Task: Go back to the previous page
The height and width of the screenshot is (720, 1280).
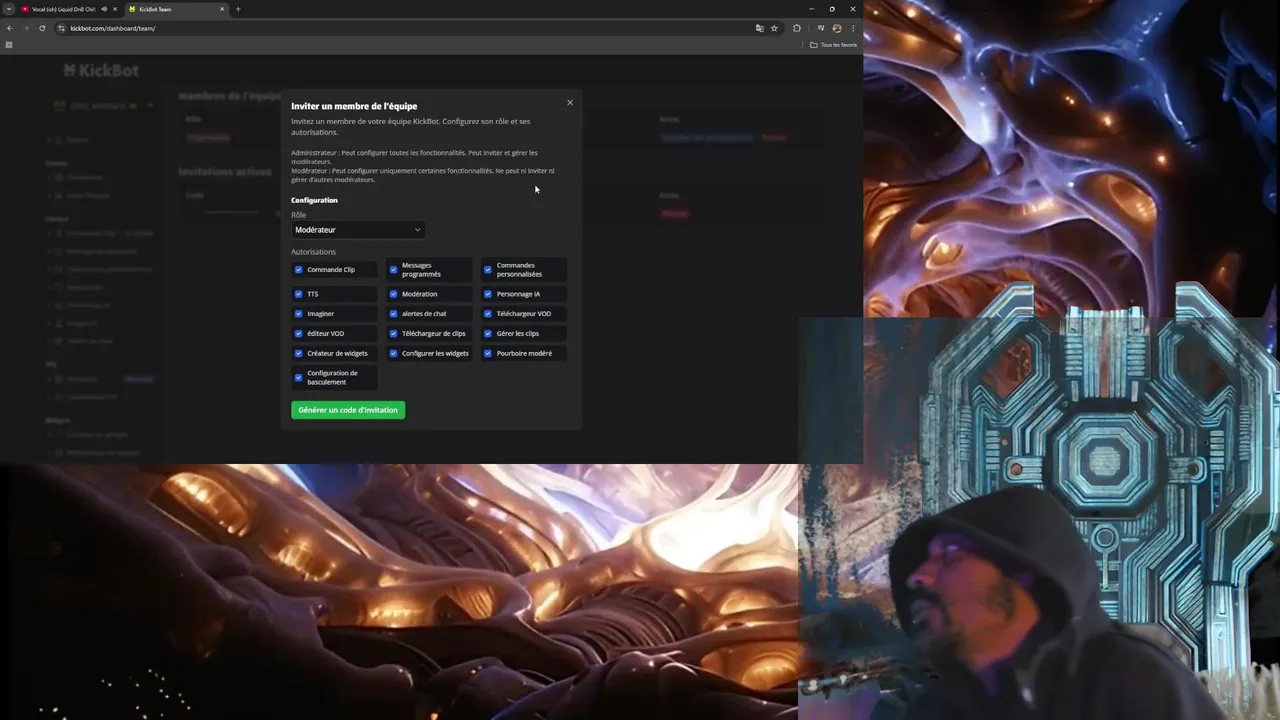Action: click(x=10, y=28)
